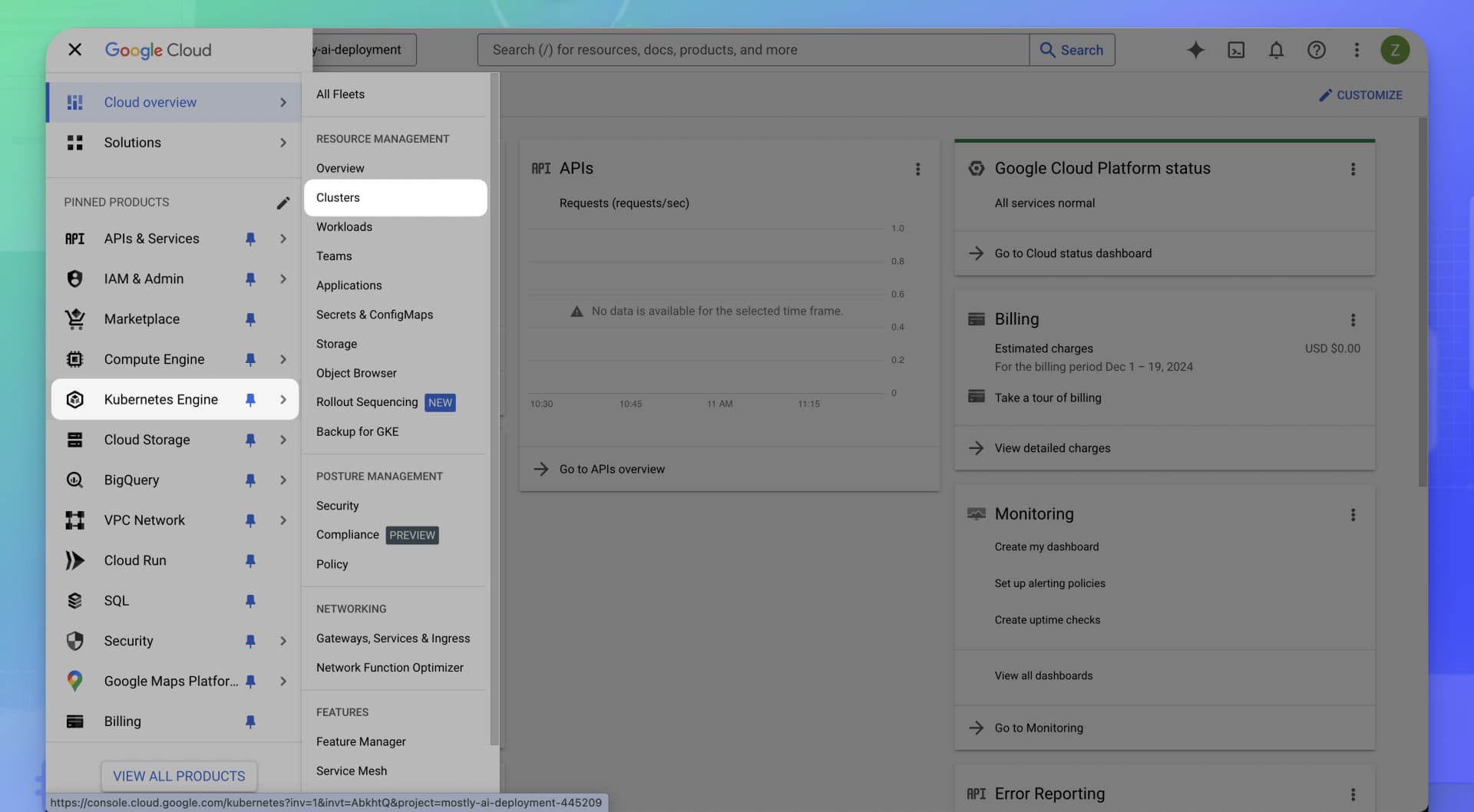Open Workloads in Kubernetes Engine menu
1474x812 pixels.
click(345, 226)
